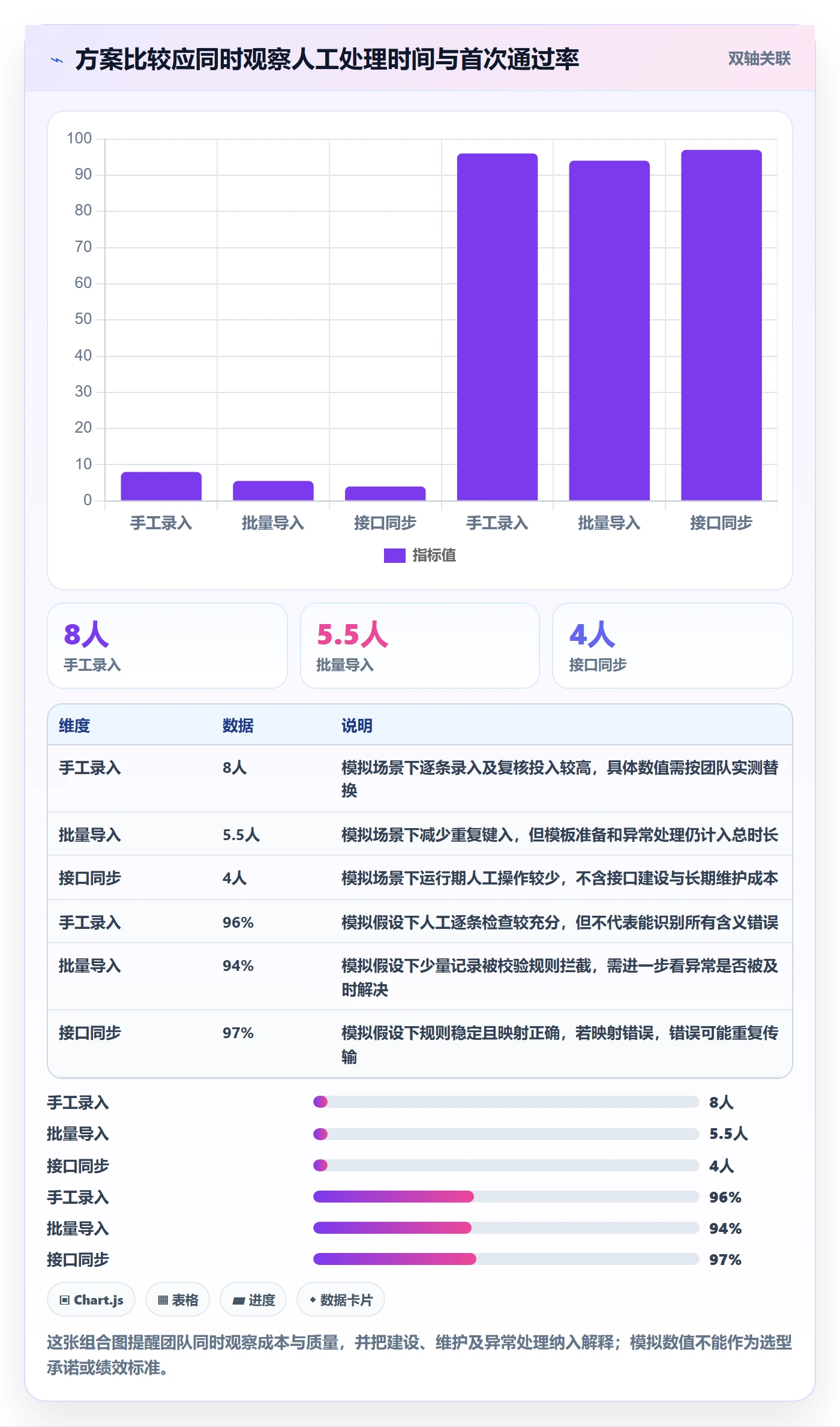
Task: Toggle the 指标值 legend color box
Action: 394,556
